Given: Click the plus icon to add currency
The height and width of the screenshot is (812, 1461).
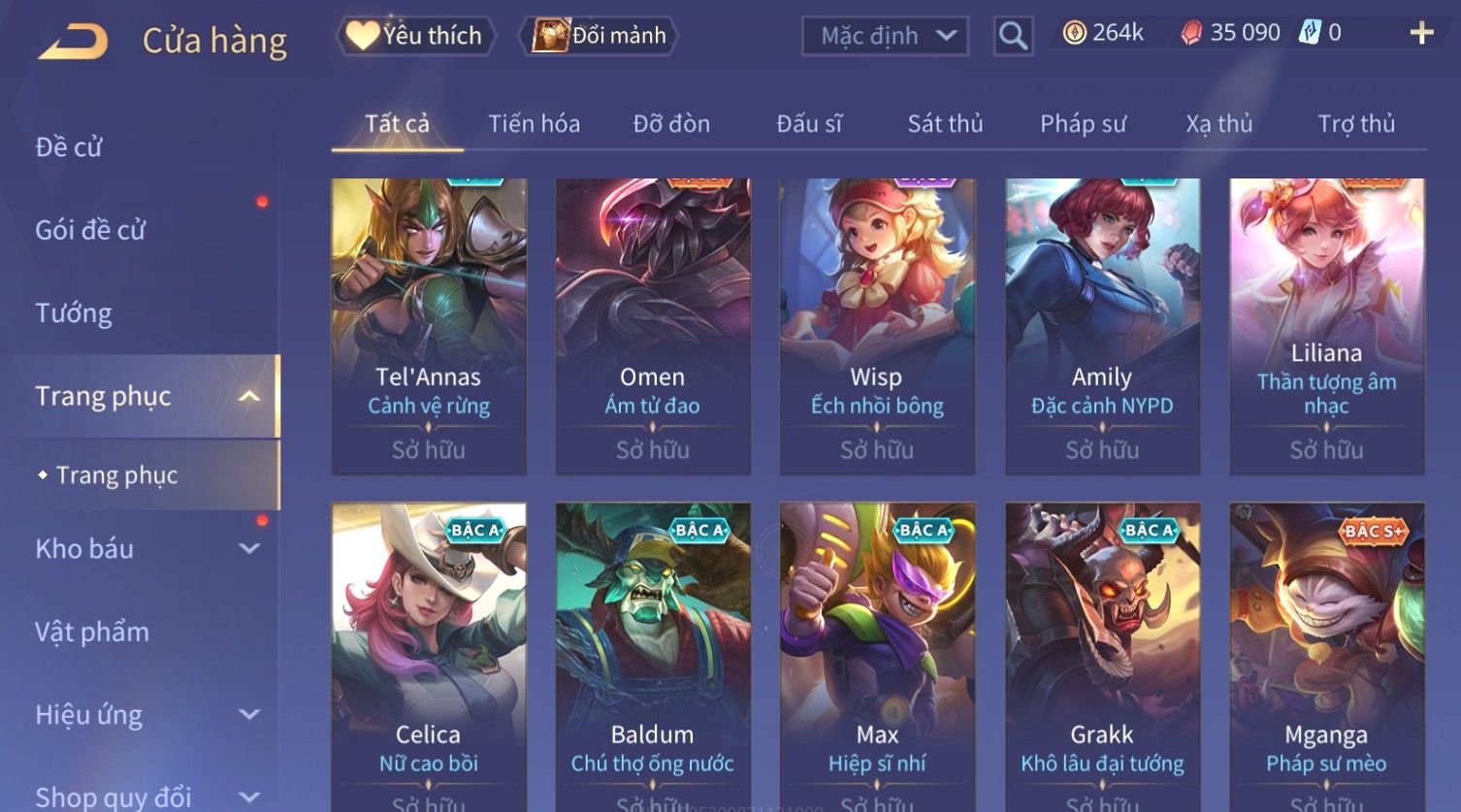Looking at the screenshot, I should point(1421,33).
